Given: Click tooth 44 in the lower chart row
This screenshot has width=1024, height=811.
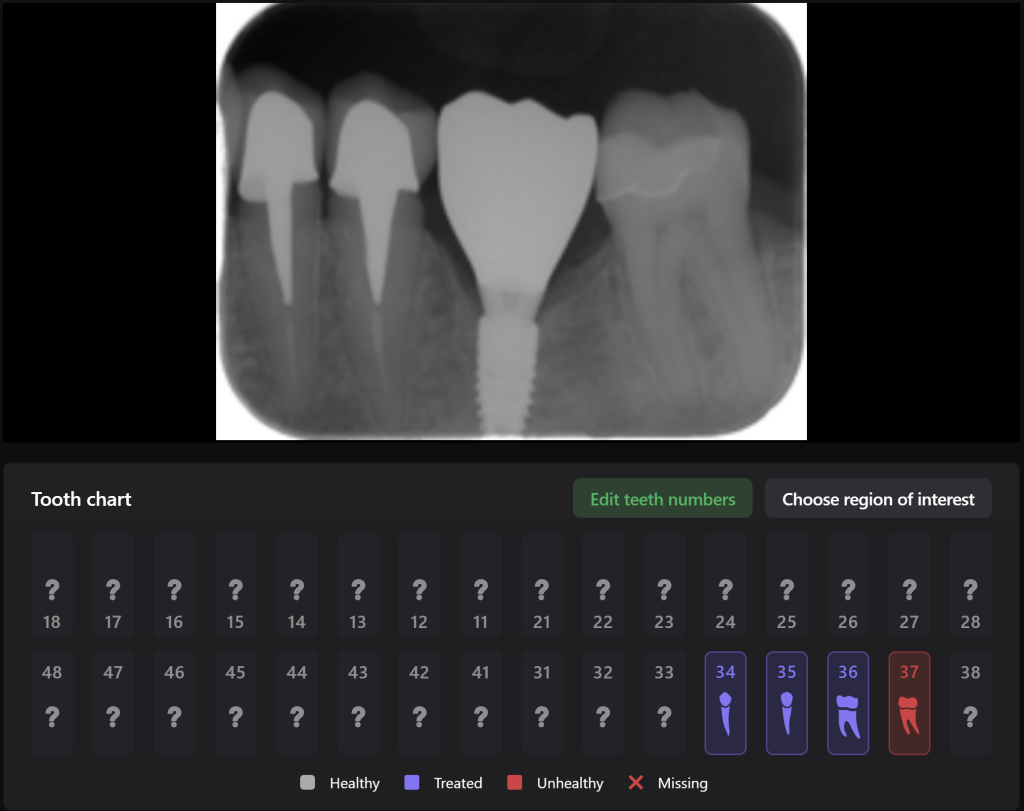Looking at the screenshot, I should [296, 702].
